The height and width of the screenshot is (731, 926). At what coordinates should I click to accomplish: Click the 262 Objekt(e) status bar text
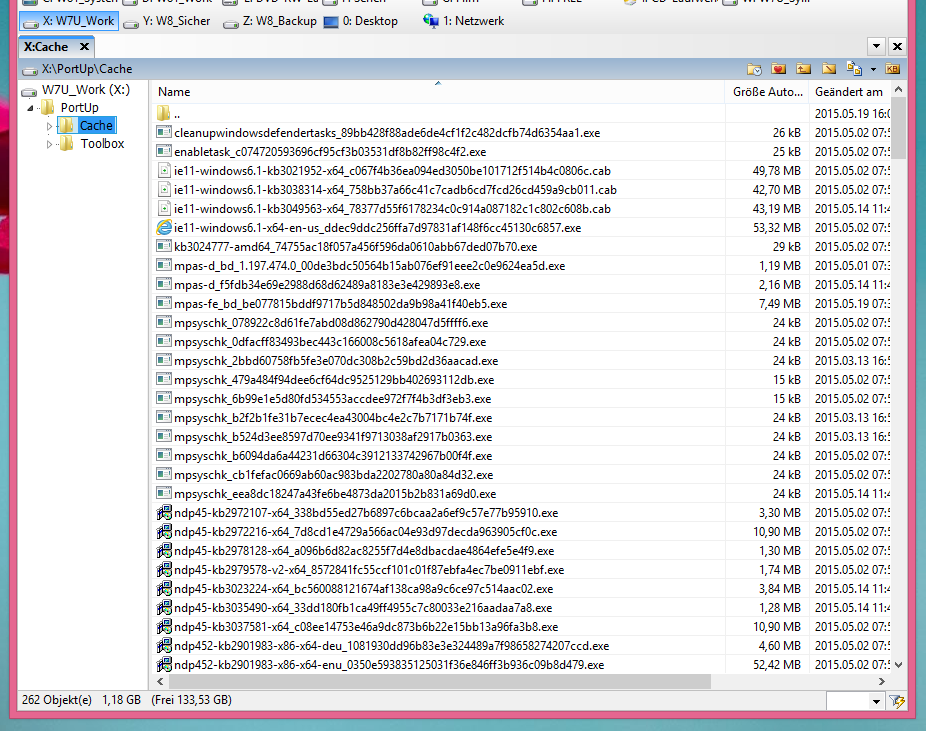pos(57,700)
